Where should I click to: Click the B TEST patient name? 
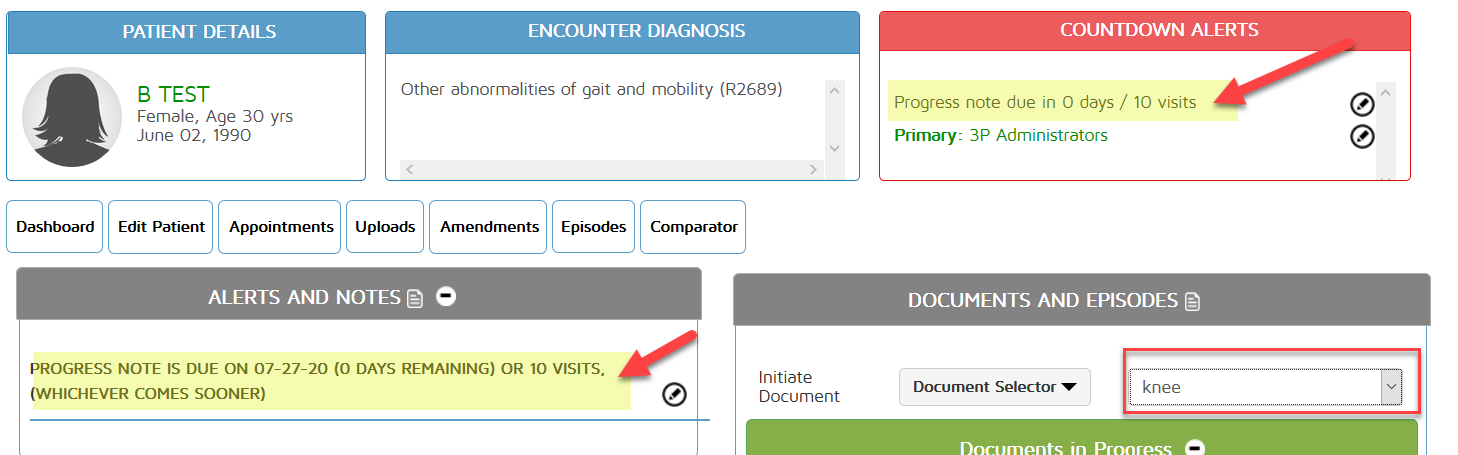pos(173,95)
